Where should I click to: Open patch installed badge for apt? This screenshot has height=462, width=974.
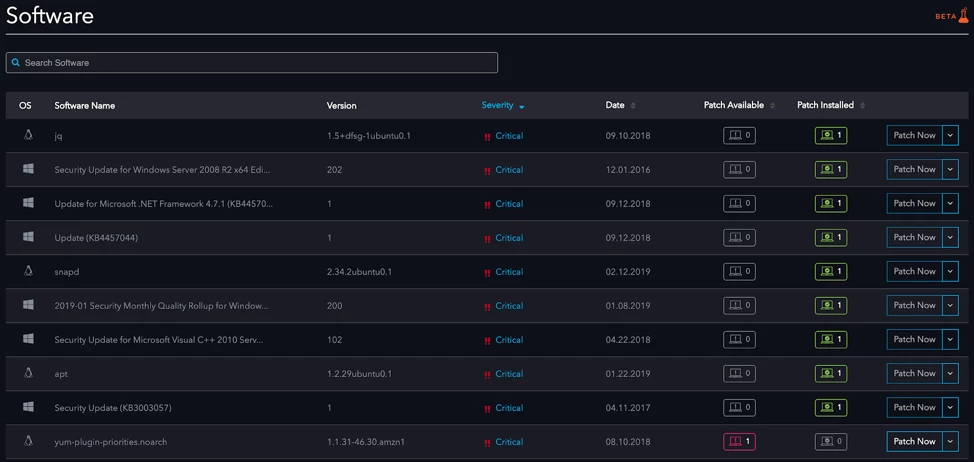pos(831,373)
